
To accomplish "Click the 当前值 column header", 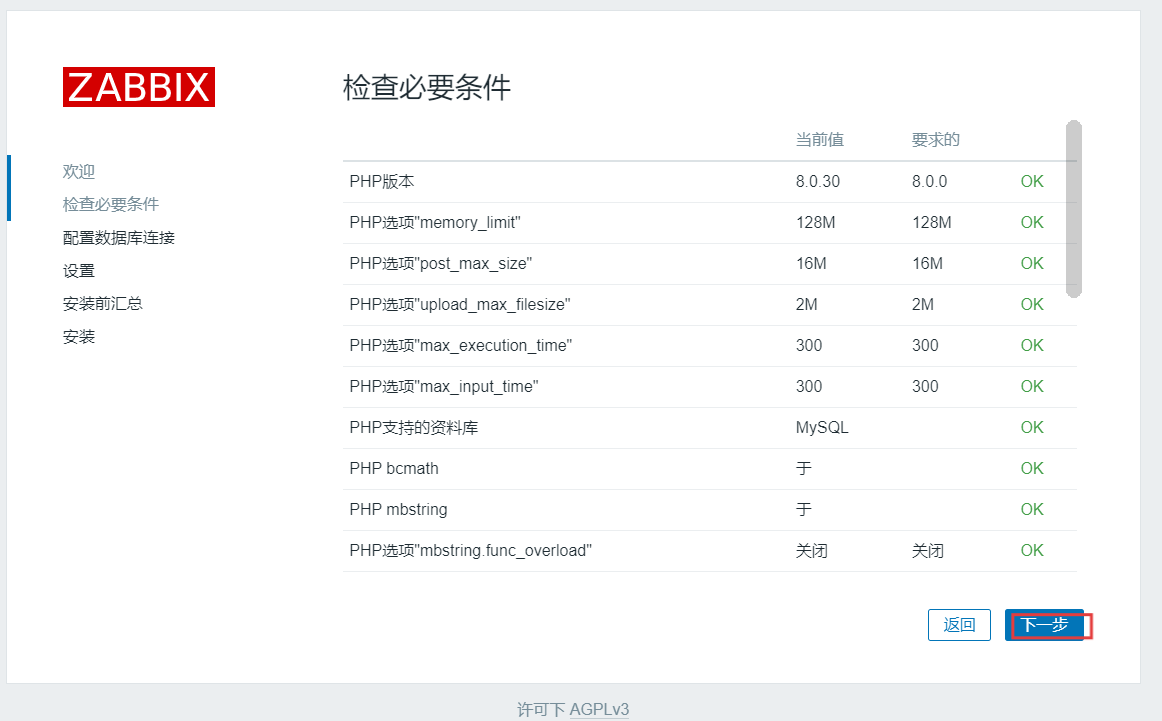I will pos(820,140).
